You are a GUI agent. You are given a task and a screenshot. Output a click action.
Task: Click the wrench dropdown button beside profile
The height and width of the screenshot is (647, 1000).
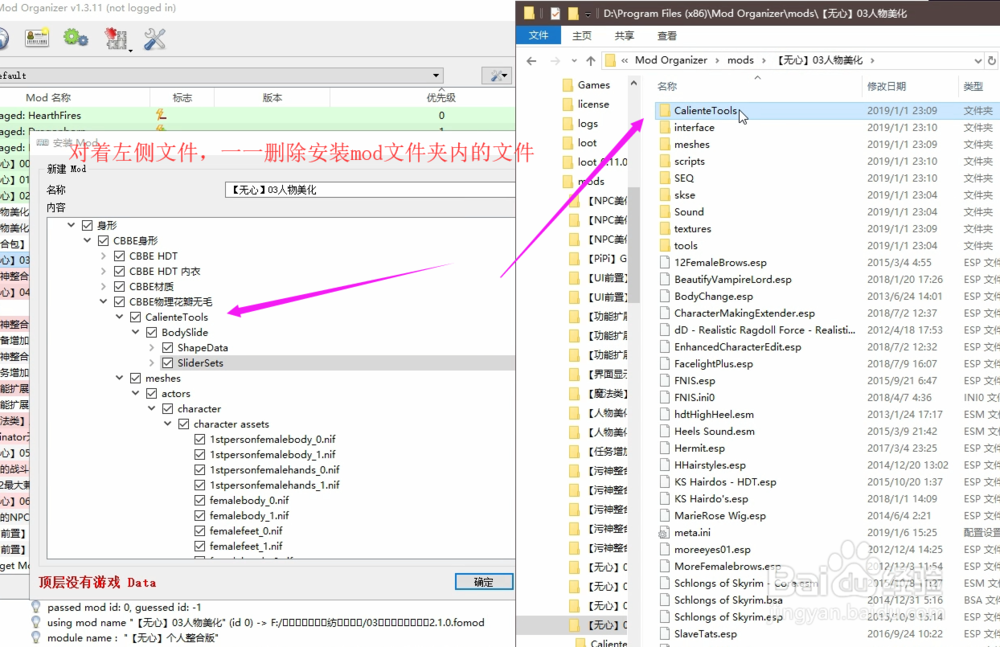(496, 76)
